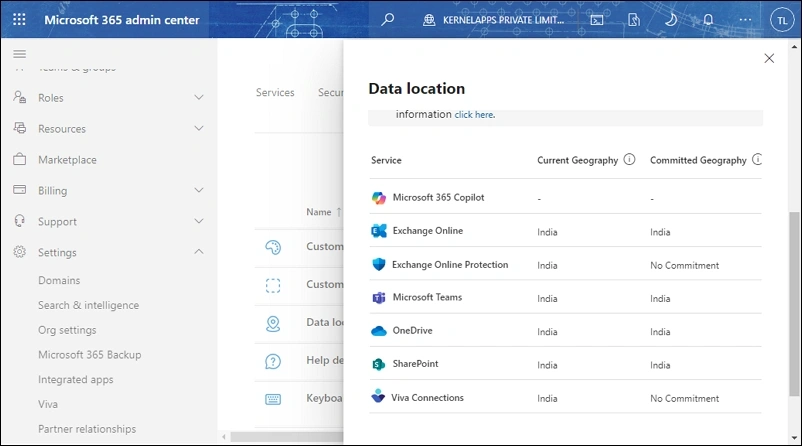Click the OneDrive service name

point(412,330)
